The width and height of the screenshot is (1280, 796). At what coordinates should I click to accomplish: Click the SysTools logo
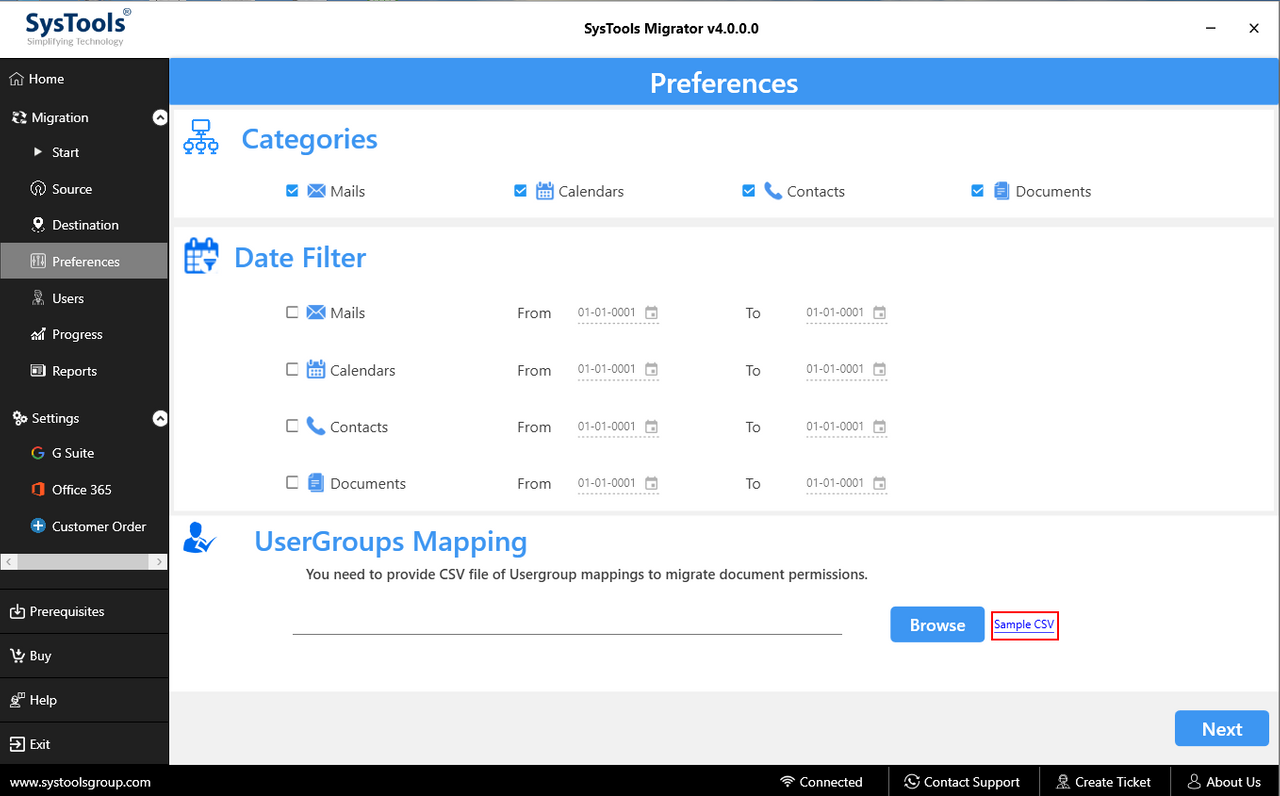pos(77,27)
